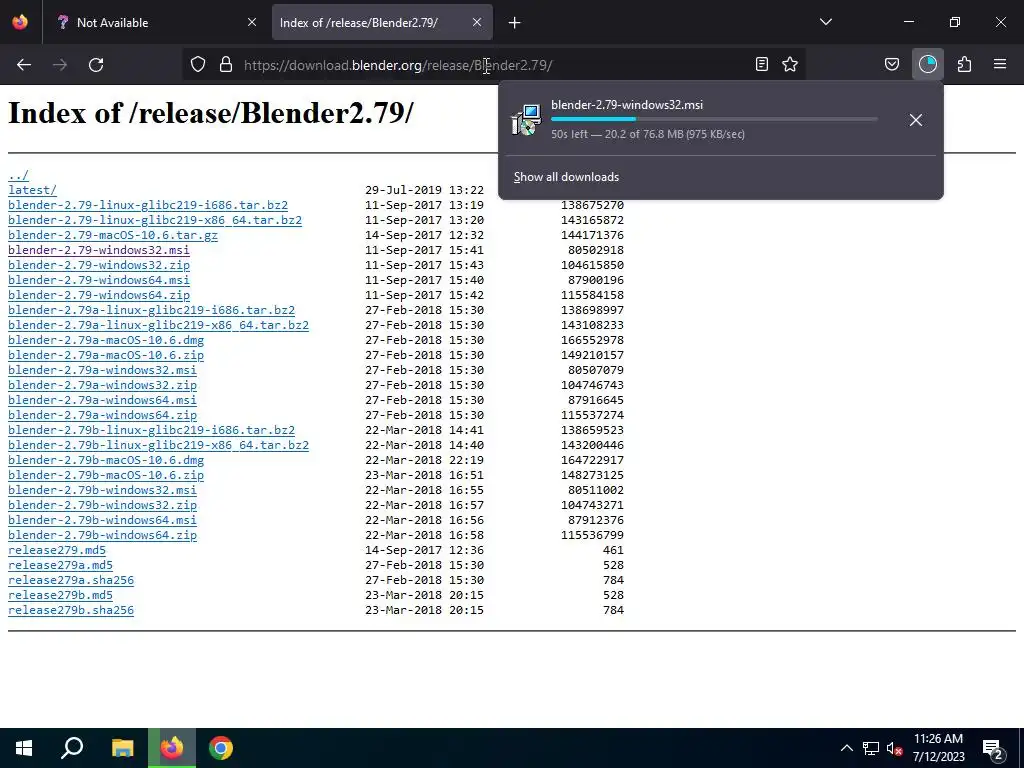Viewport: 1024px width, 768px height.
Task: Click the Firefox view icon at top left
Action: coord(20,22)
